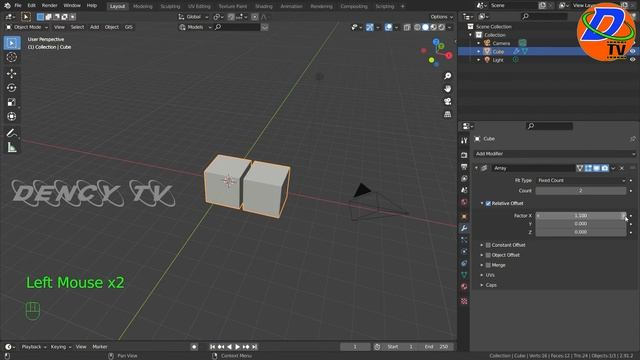Open the File menu
Screen dimensions: 640x360
pyautogui.click(x=18, y=6)
